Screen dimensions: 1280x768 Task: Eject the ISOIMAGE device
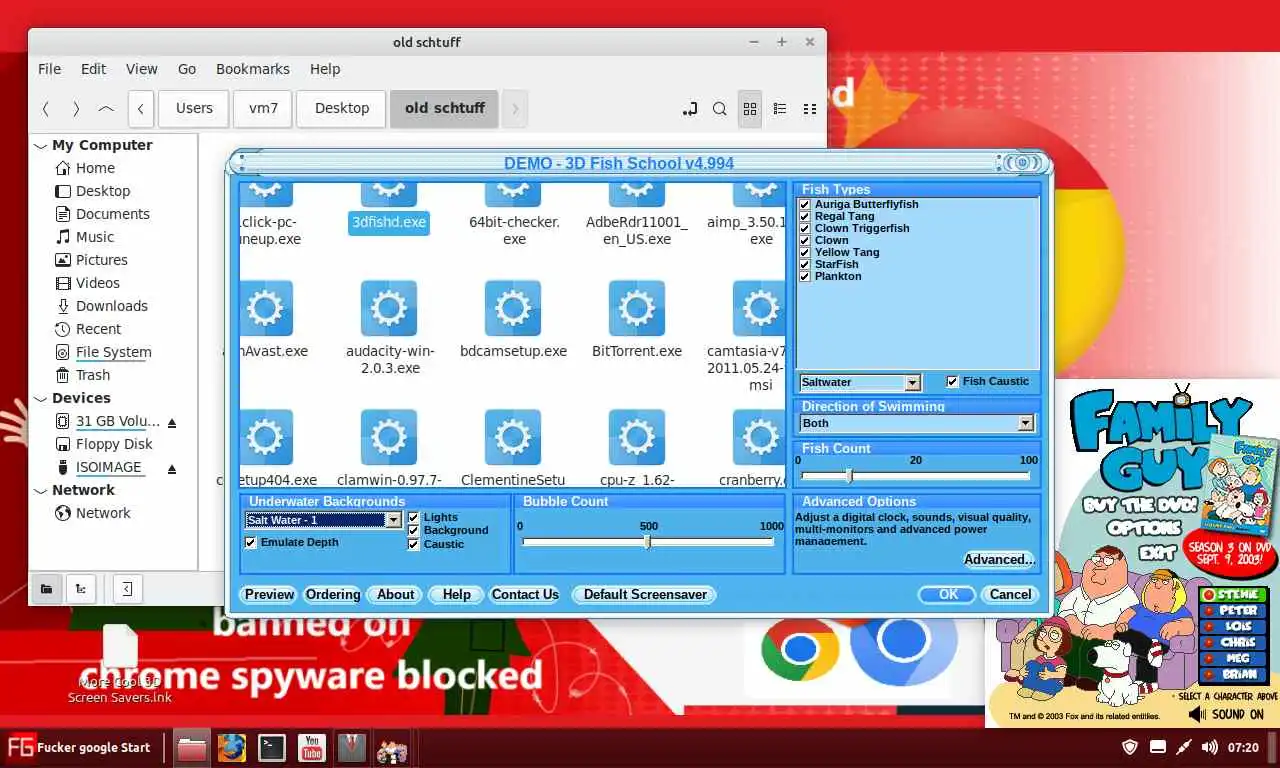[171, 468]
